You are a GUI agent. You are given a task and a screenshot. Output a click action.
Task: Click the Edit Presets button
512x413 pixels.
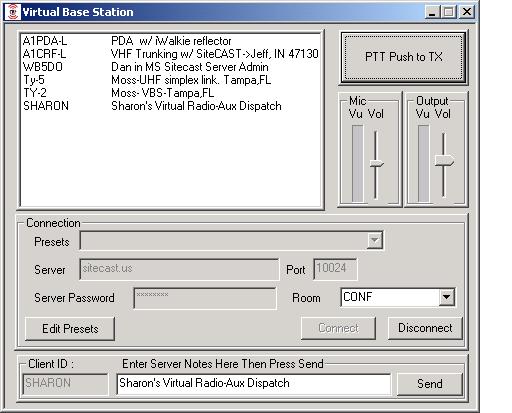70,329
